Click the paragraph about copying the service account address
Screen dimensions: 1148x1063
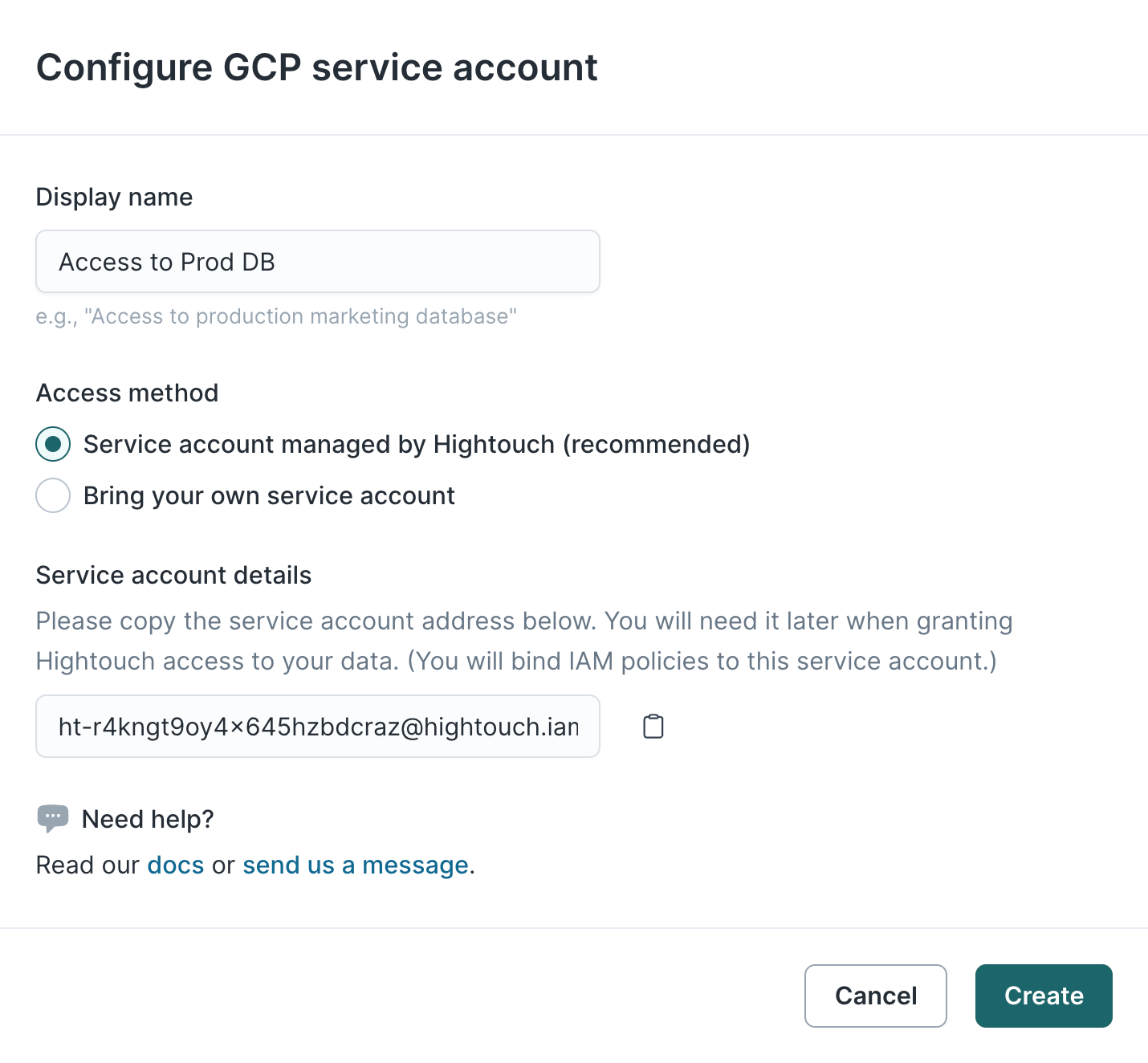coord(523,641)
